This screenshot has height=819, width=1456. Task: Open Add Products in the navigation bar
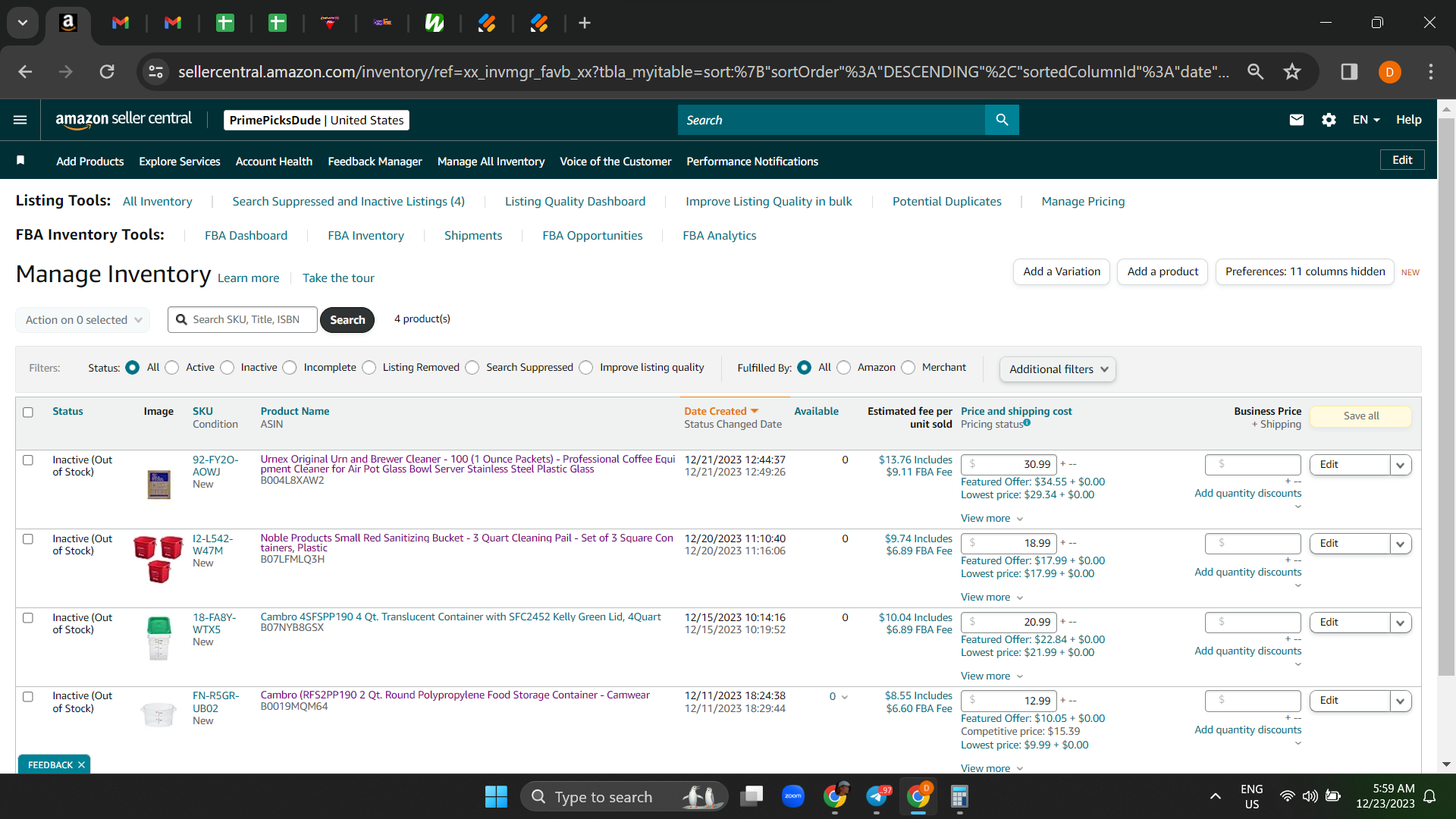90,162
